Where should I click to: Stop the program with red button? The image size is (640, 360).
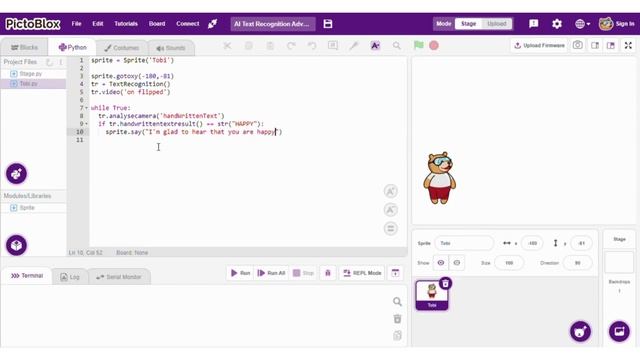click(434, 46)
